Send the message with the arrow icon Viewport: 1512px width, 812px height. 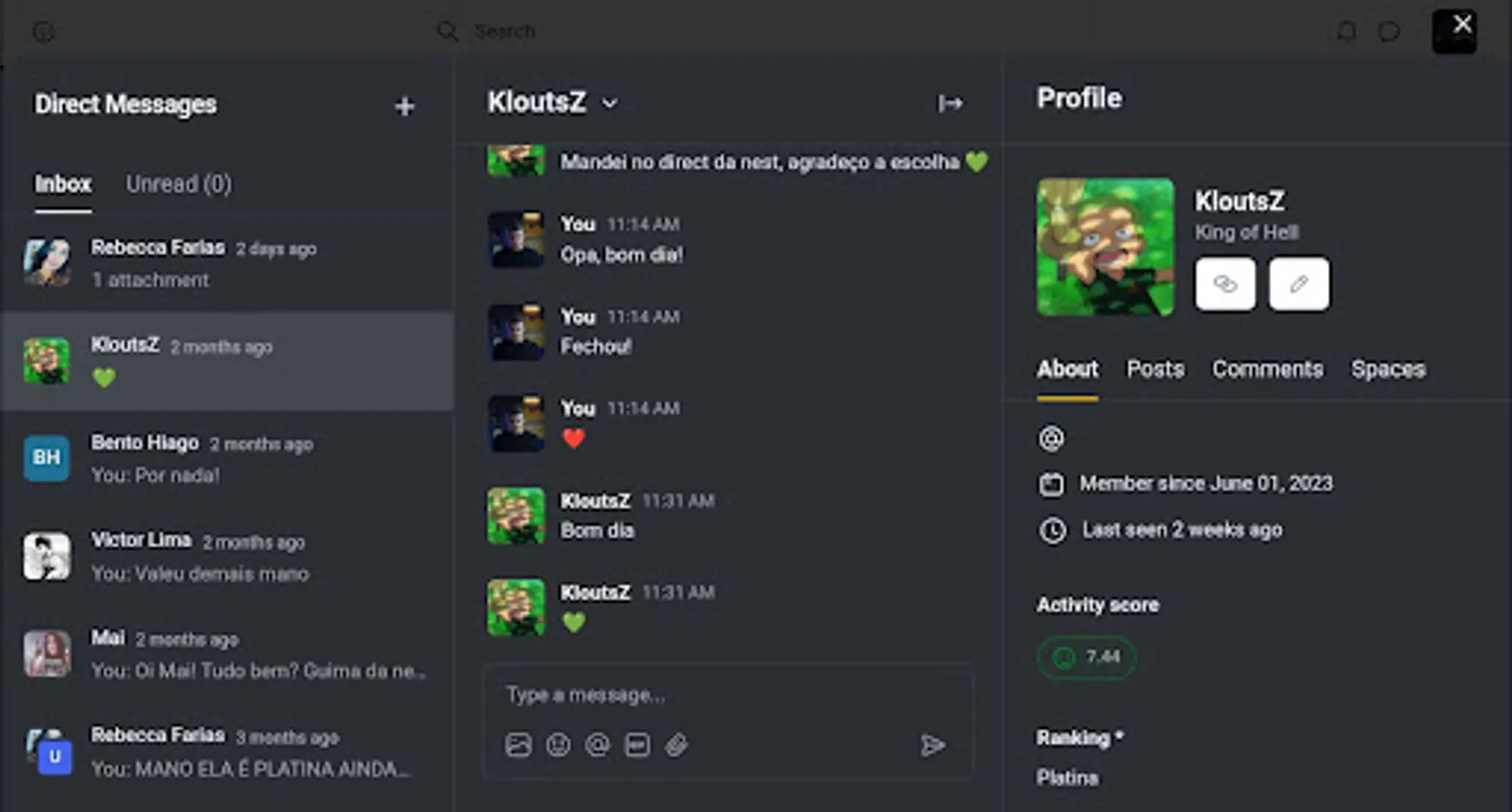tap(933, 745)
